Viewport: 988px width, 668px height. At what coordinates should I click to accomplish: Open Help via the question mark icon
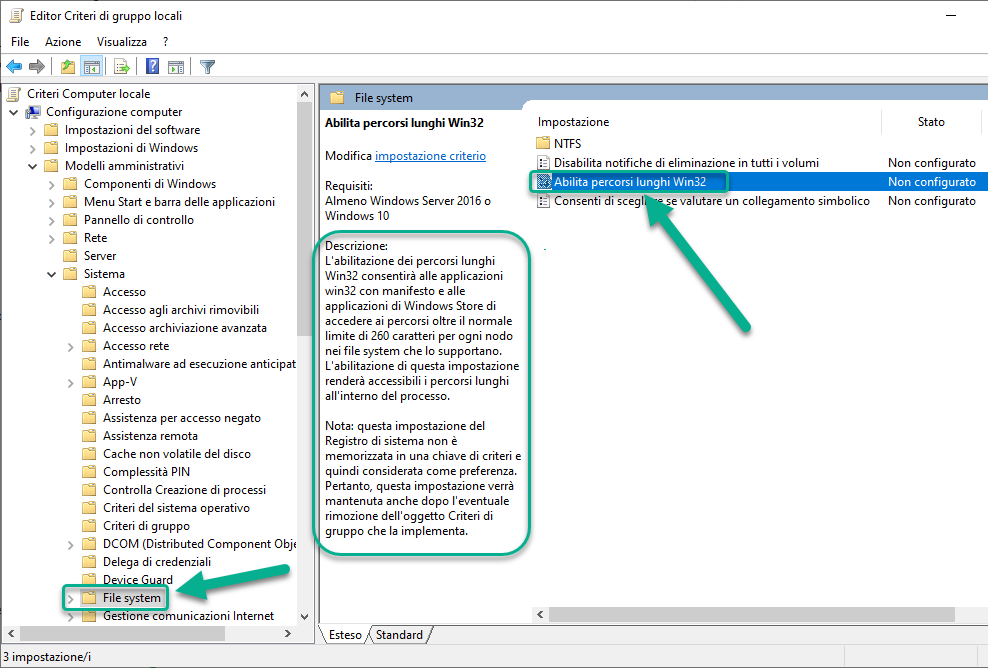coord(152,66)
